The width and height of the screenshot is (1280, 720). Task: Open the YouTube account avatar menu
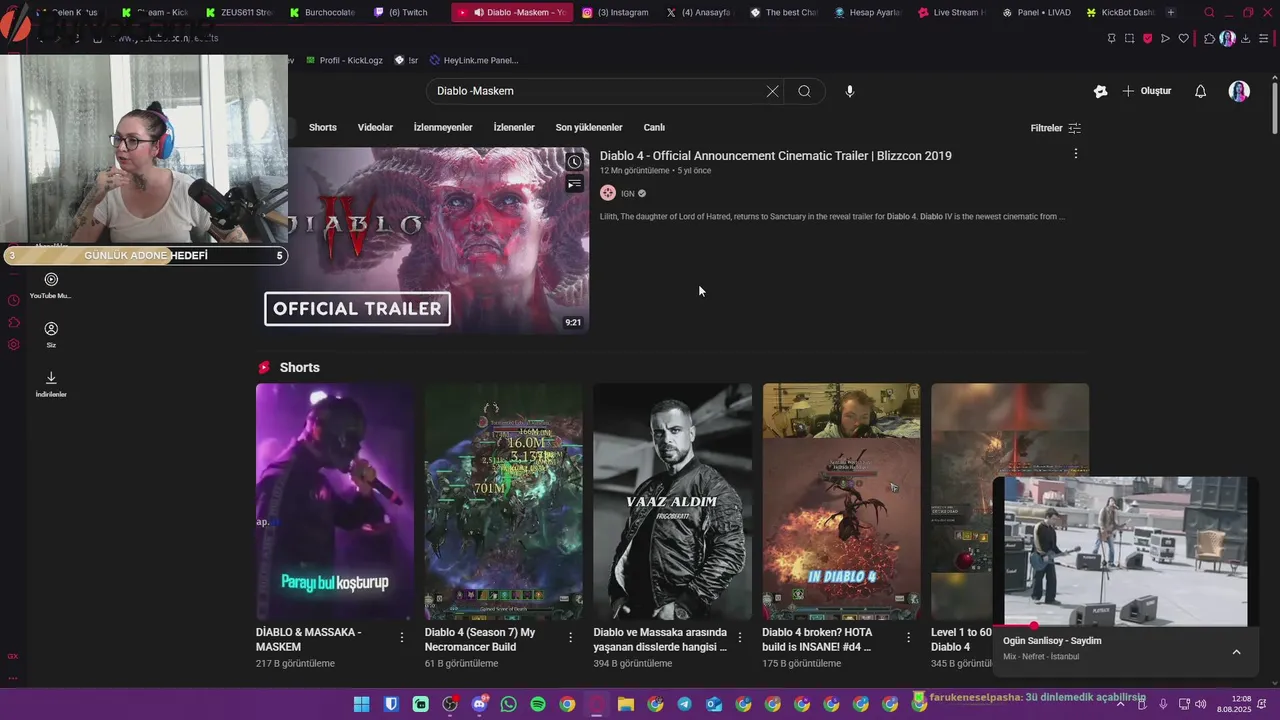(x=1239, y=91)
